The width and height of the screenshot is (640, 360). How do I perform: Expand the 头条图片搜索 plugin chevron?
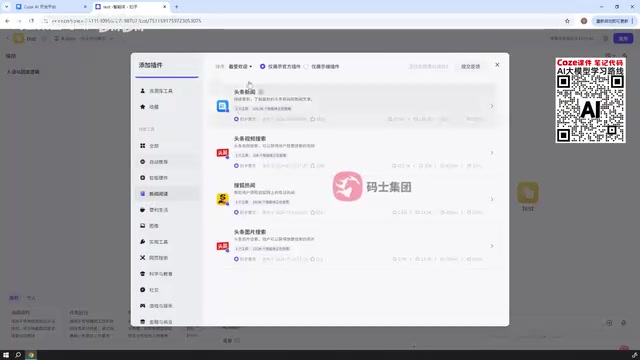(492, 246)
